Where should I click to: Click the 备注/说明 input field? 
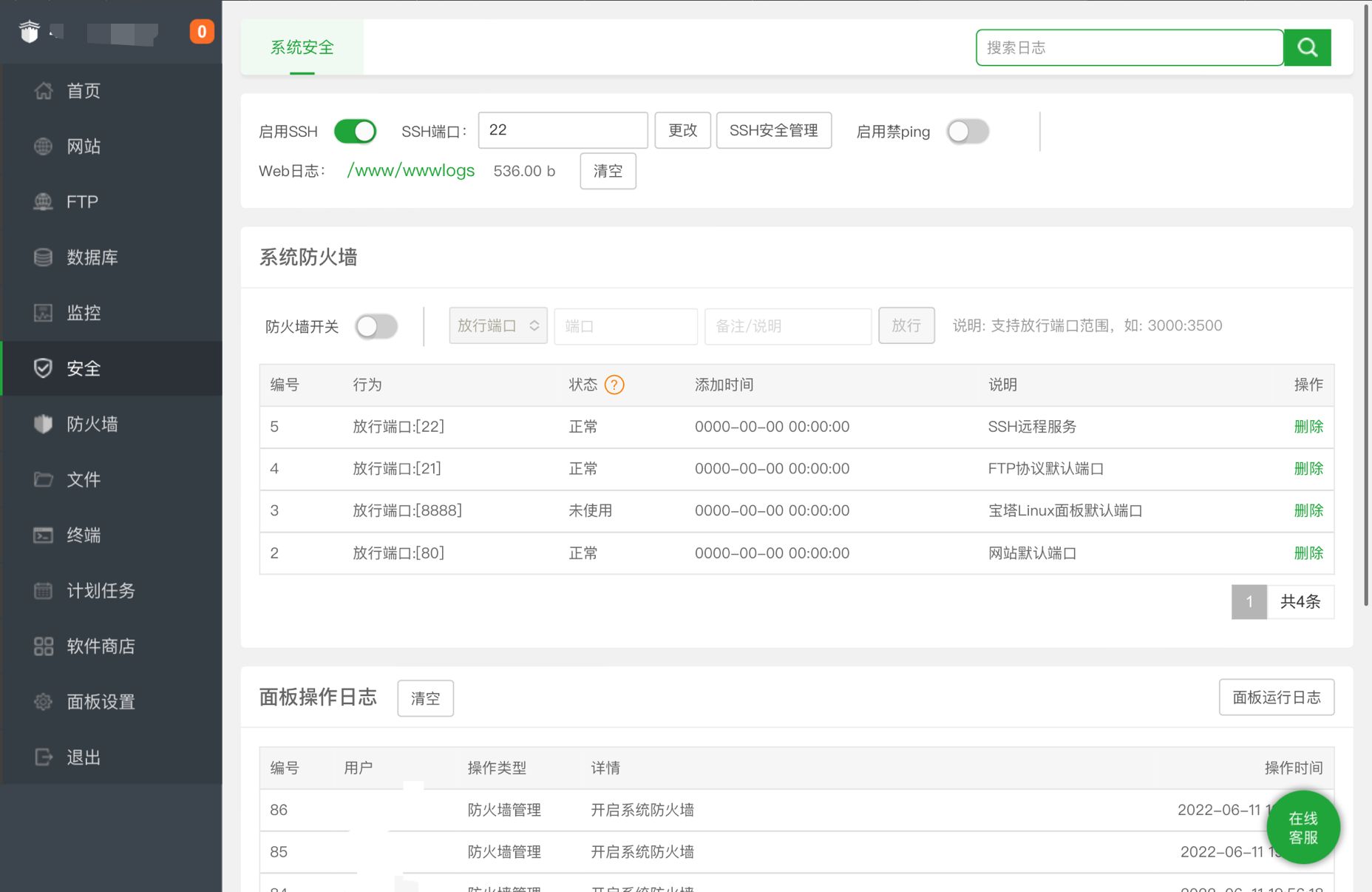(x=788, y=326)
